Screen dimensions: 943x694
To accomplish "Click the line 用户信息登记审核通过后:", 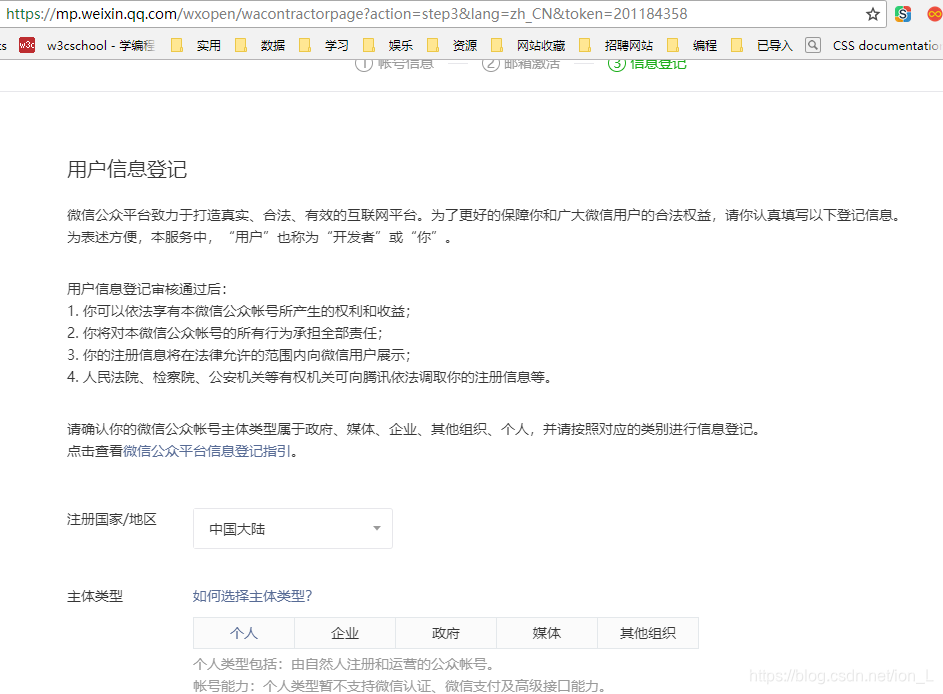I will point(147,289).
